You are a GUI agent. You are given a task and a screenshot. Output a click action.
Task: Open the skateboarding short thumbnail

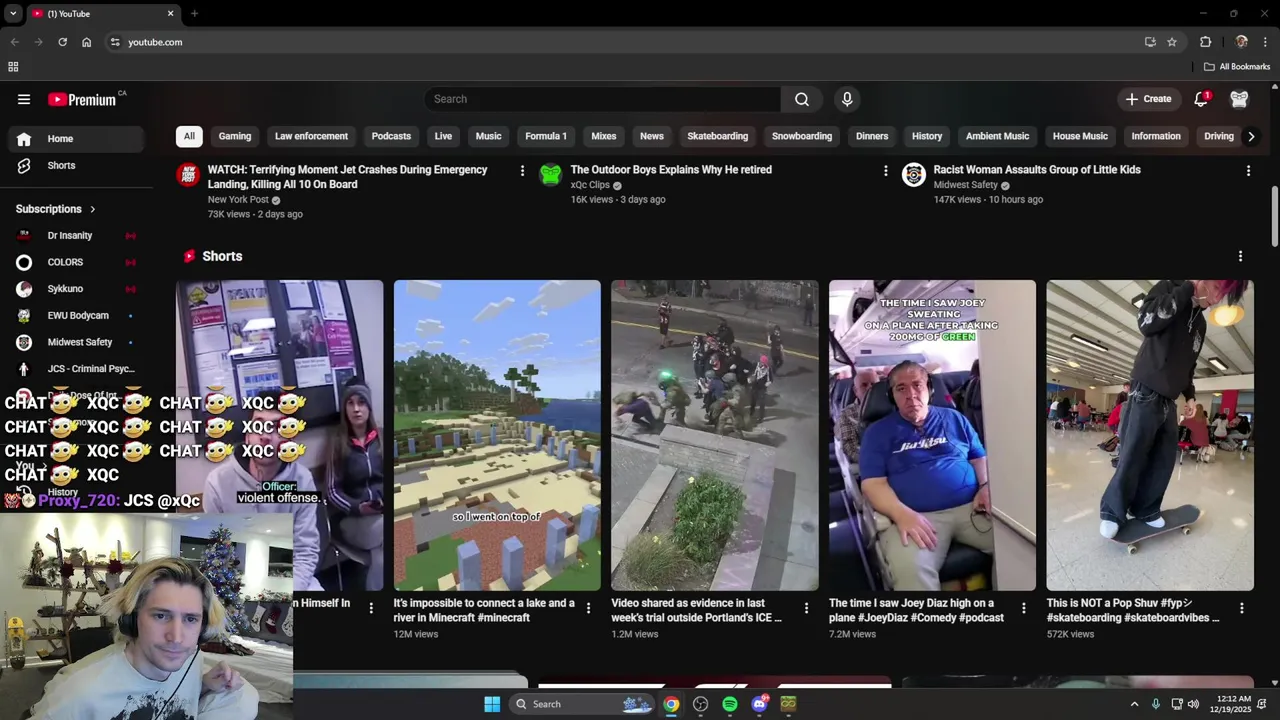tap(1150, 435)
